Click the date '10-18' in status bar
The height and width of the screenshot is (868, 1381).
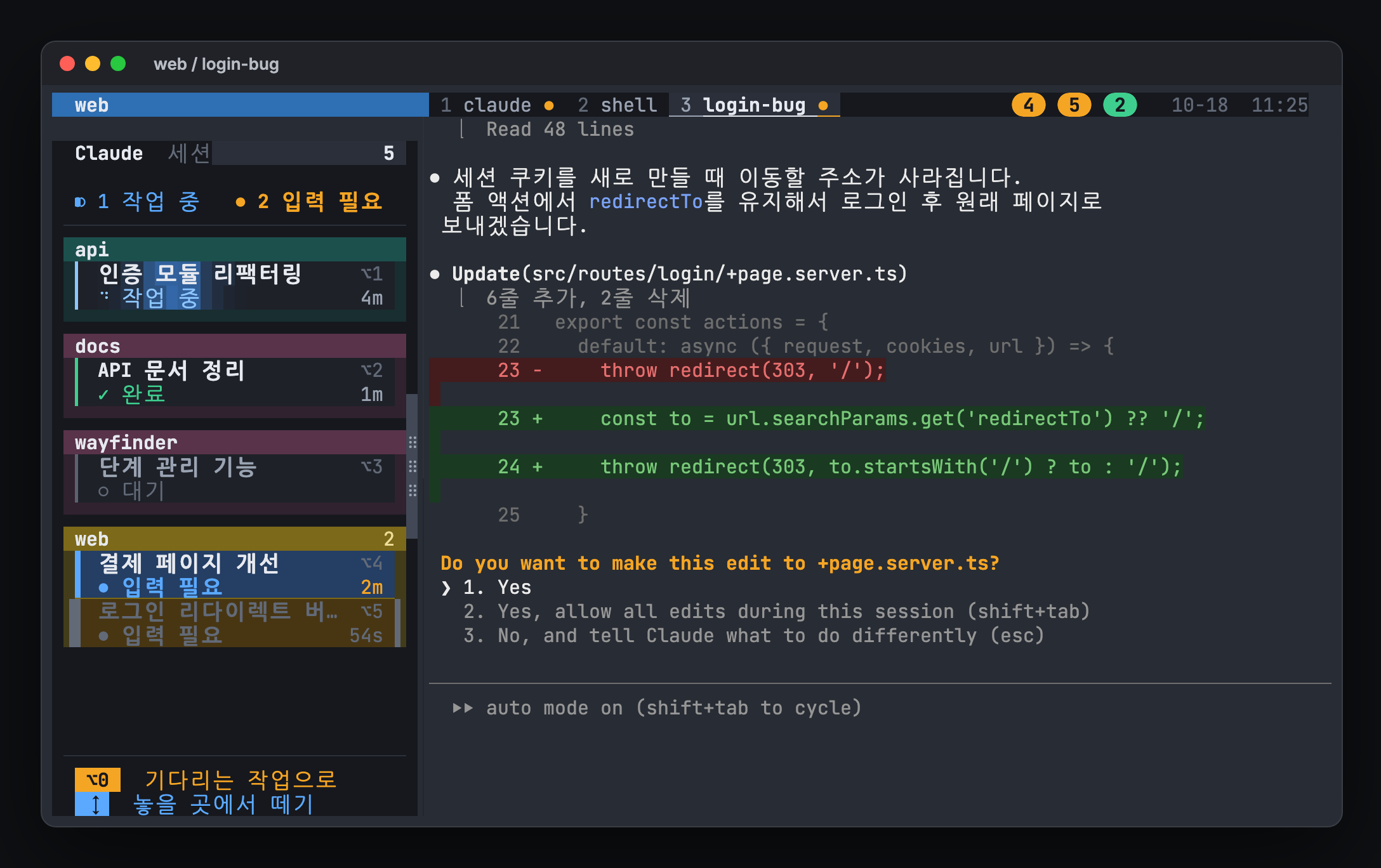pyautogui.click(x=1199, y=105)
